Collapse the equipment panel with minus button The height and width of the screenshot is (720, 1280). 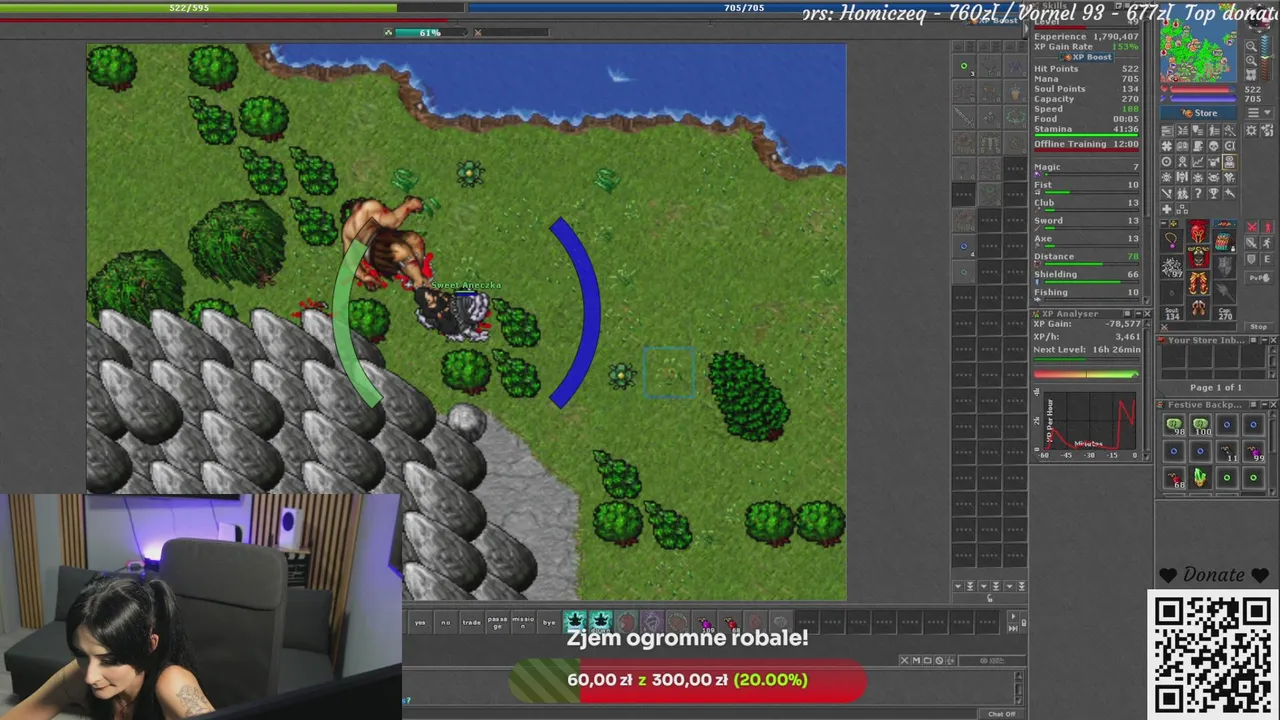pos(1163,223)
